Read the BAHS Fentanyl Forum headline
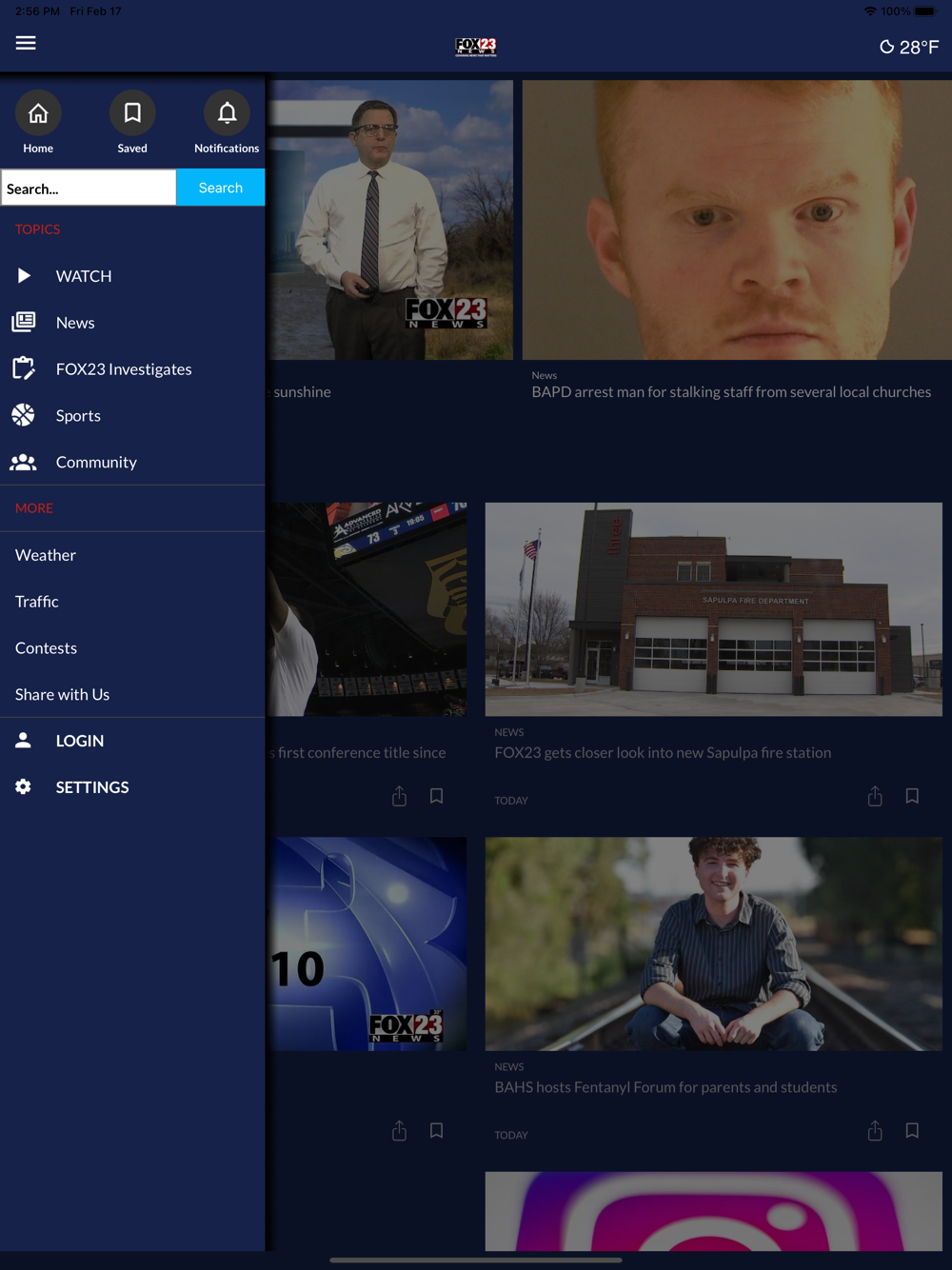 (665, 1087)
